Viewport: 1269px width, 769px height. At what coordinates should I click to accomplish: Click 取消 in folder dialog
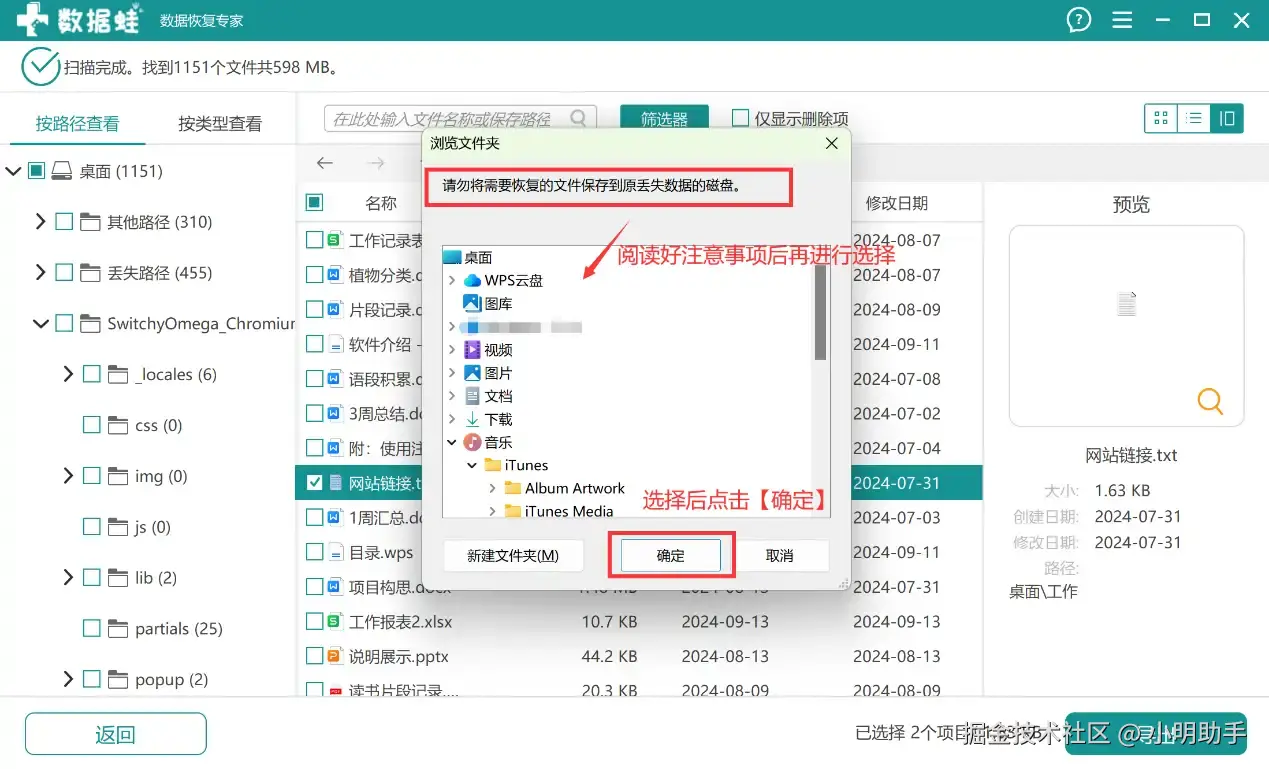click(779, 556)
